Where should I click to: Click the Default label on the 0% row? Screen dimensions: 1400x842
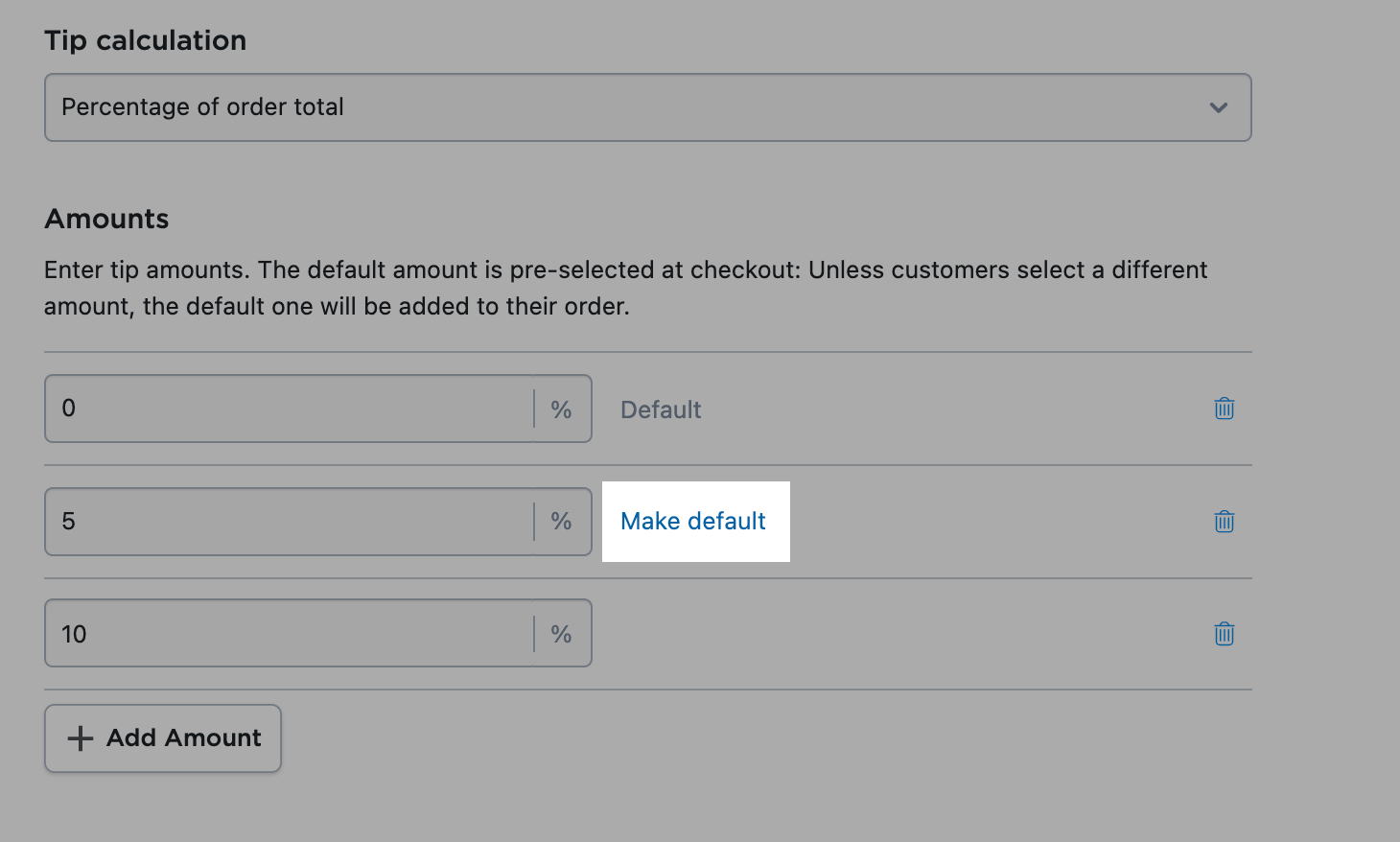661,409
